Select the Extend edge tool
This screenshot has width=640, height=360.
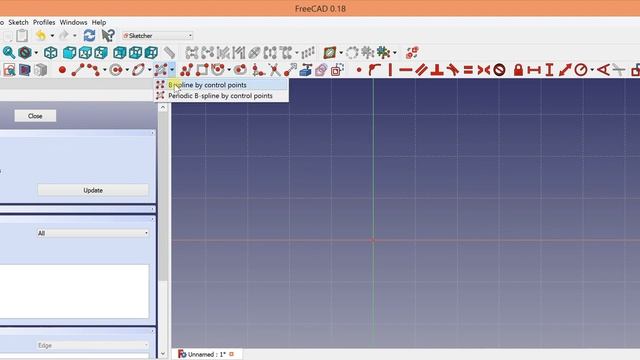click(290, 70)
